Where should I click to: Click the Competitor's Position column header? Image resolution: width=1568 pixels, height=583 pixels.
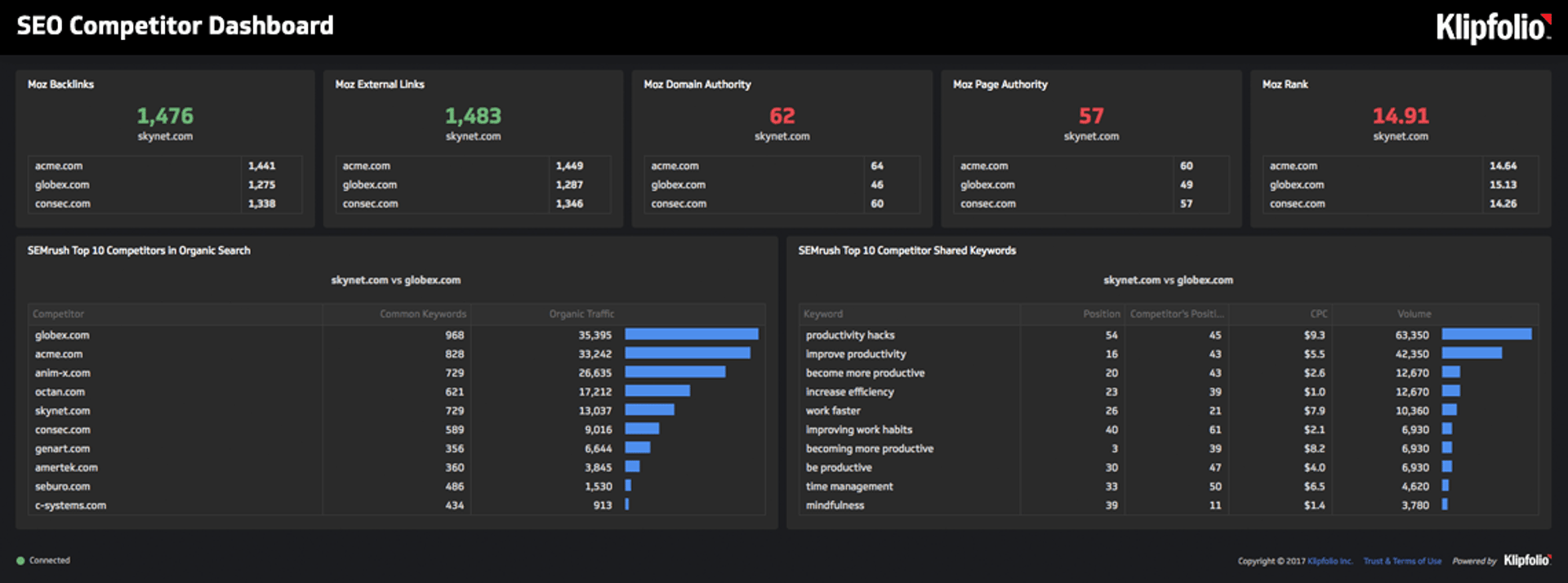pyautogui.click(x=1177, y=314)
